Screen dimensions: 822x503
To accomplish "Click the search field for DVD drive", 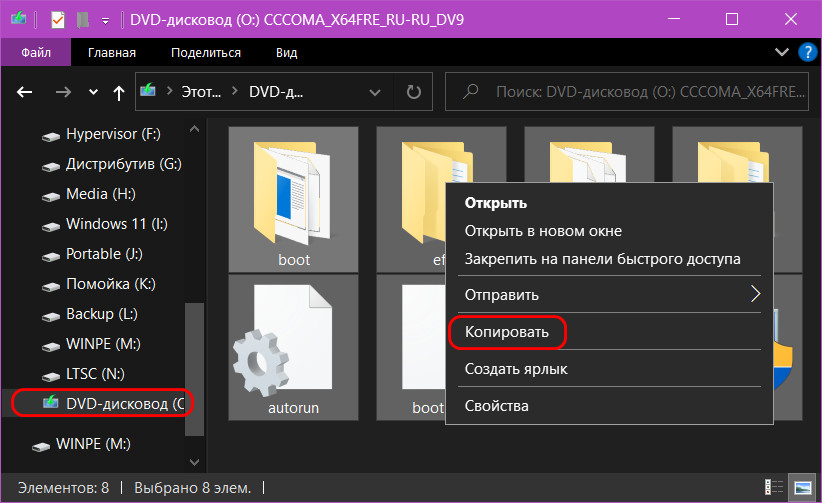I will point(627,92).
